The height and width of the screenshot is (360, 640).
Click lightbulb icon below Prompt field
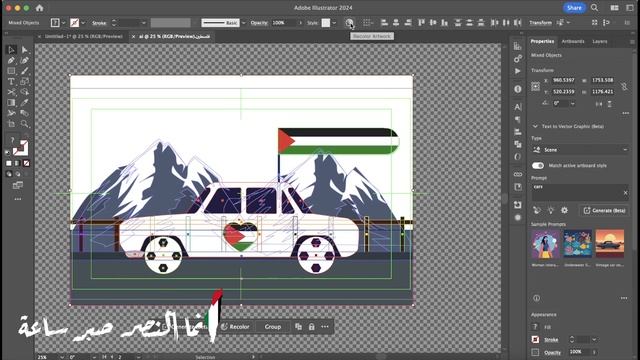(551, 210)
